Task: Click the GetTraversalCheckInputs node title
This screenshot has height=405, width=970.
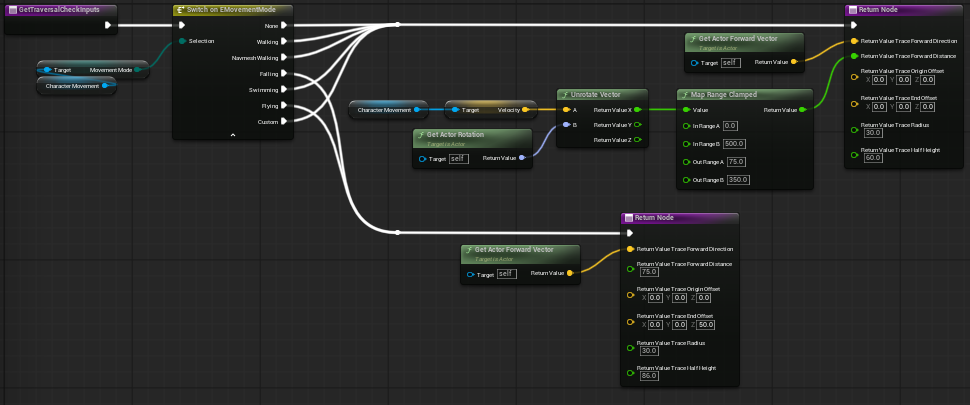Action: point(59,9)
